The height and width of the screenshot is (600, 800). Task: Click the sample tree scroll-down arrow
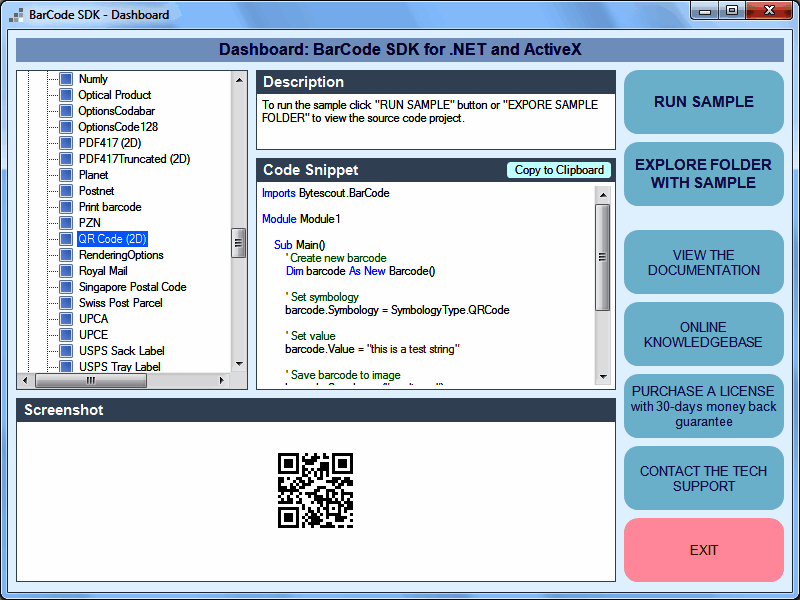[x=239, y=364]
